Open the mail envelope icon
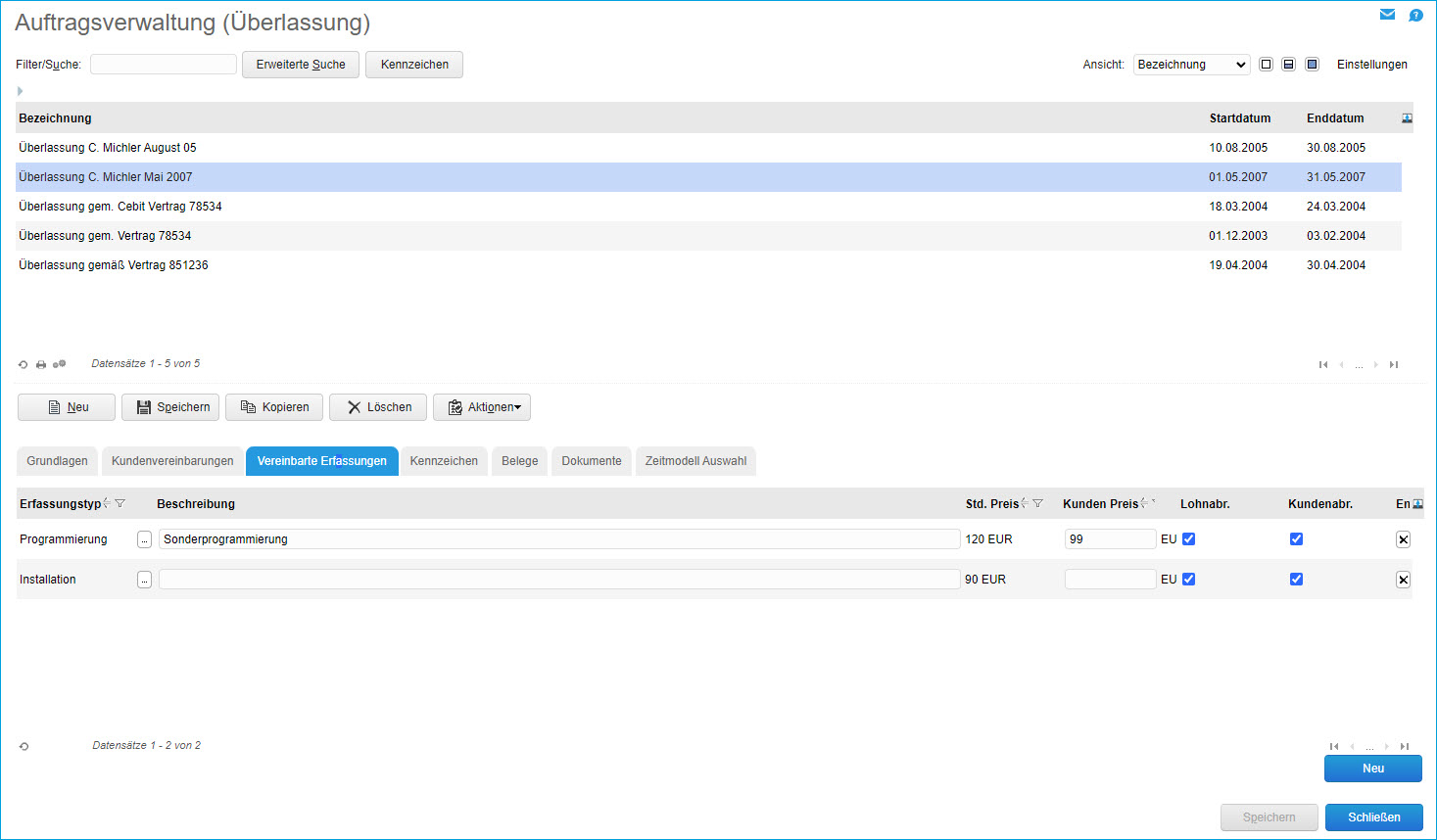The height and width of the screenshot is (840, 1437). point(1387,15)
